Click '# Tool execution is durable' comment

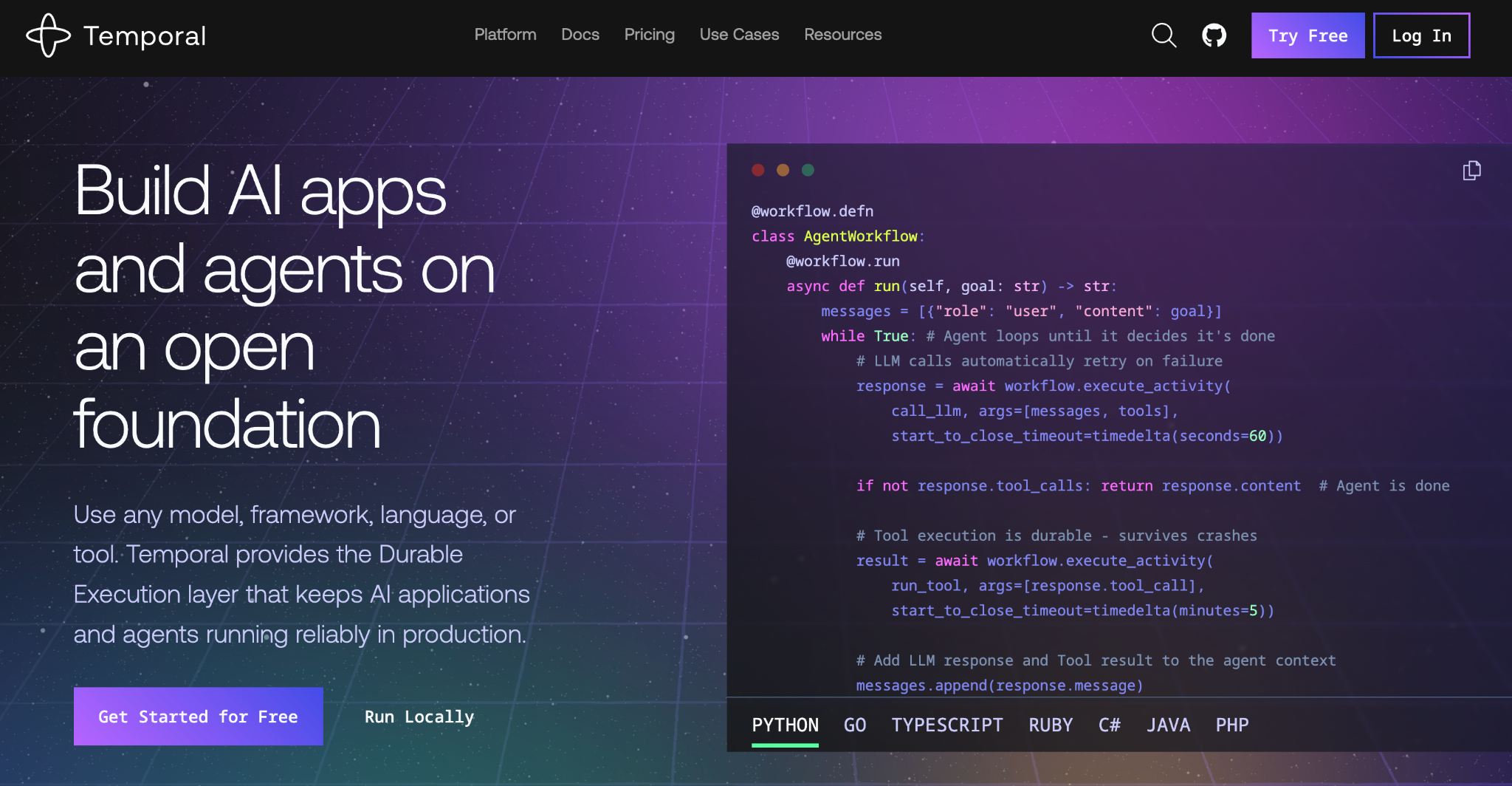(1056, 536)
